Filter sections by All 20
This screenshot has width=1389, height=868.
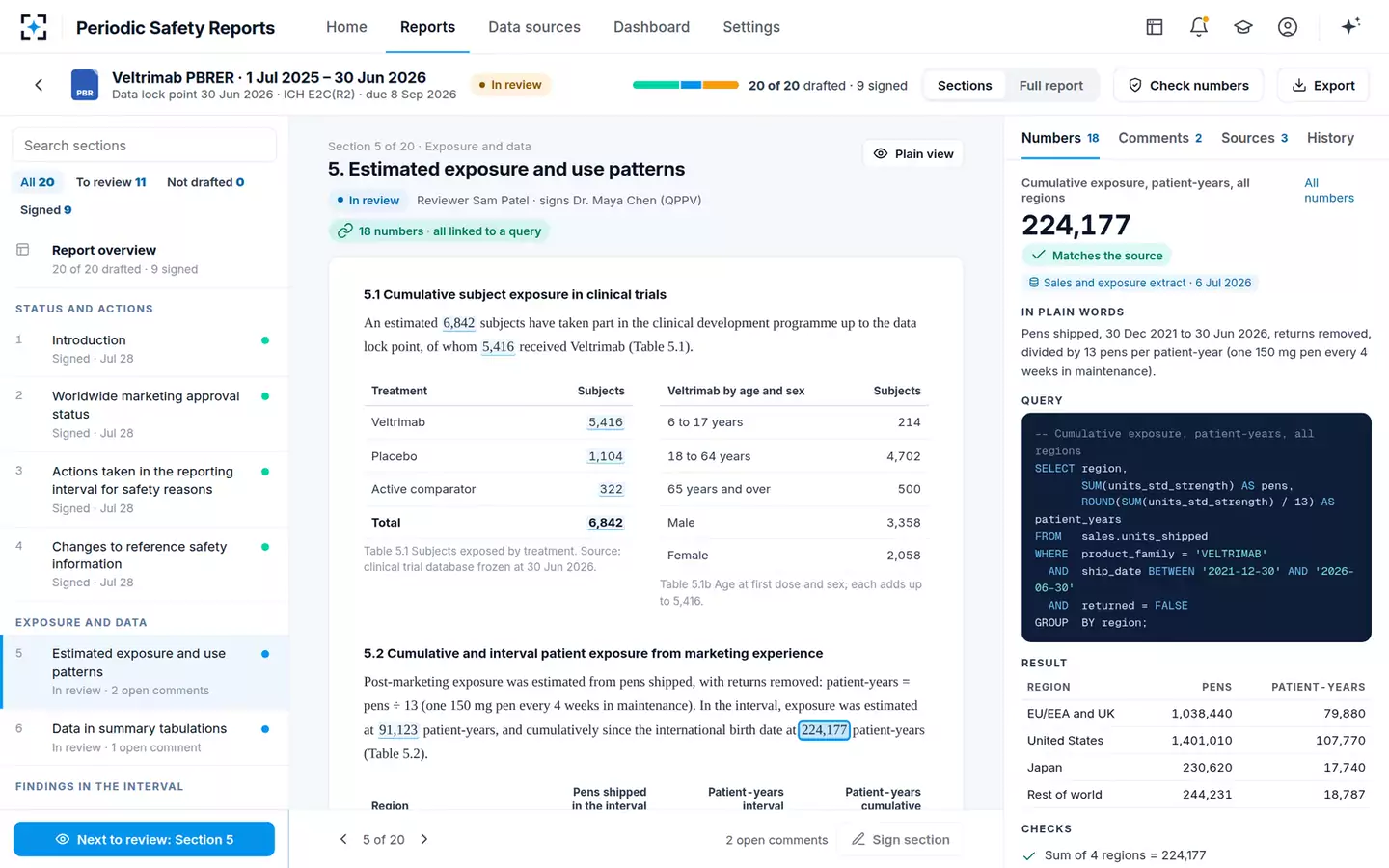point(38,182)
